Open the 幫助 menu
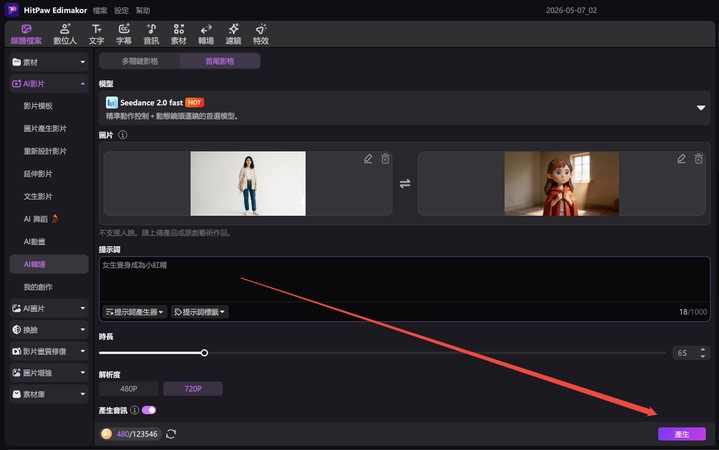 pyautogui.click(x=143, y=10)
